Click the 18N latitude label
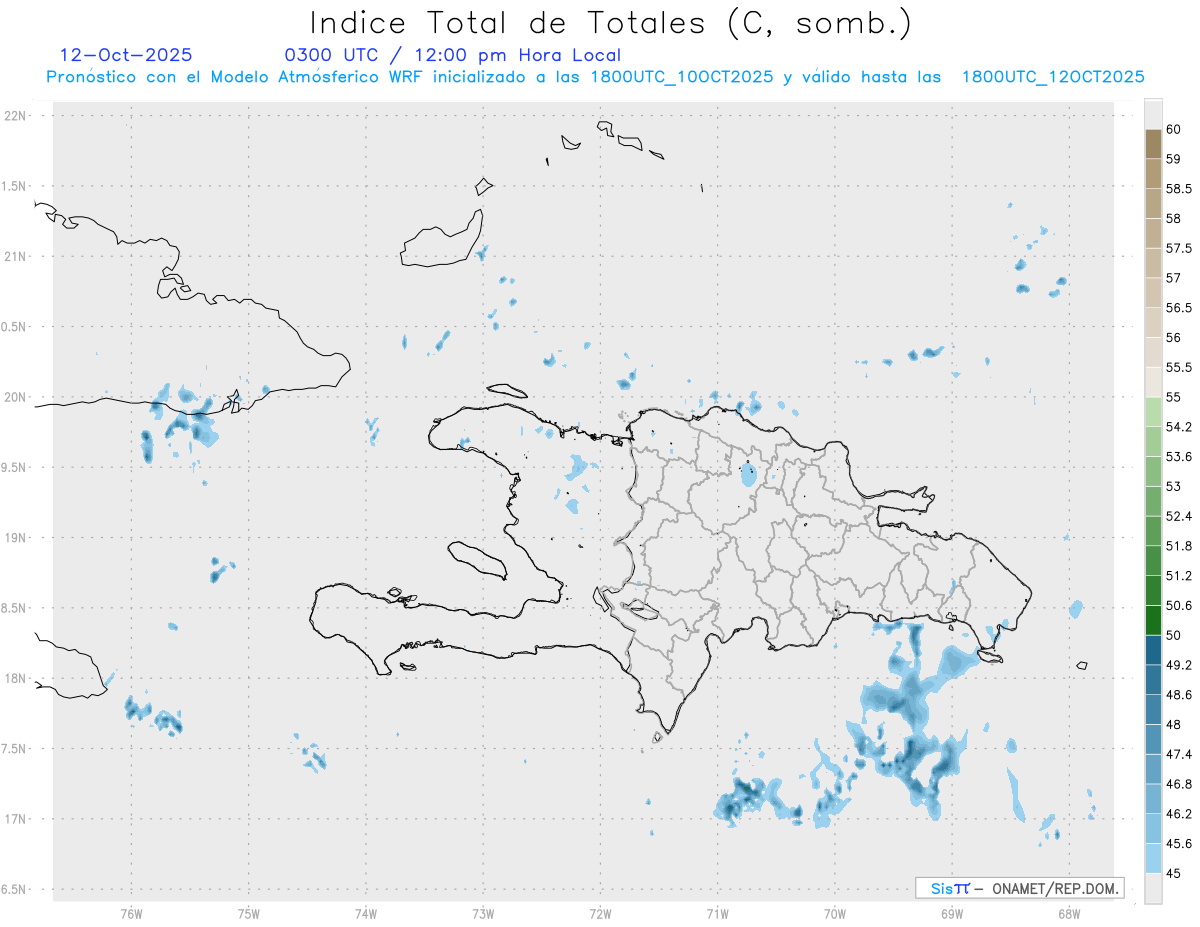Image resolution: width=1200 pixels, height=927 pixels. pyautogui.click(x=17, y=678)
